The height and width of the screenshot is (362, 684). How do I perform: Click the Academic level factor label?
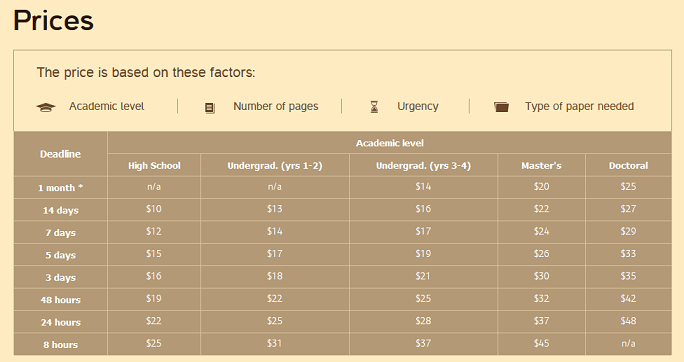106,106
